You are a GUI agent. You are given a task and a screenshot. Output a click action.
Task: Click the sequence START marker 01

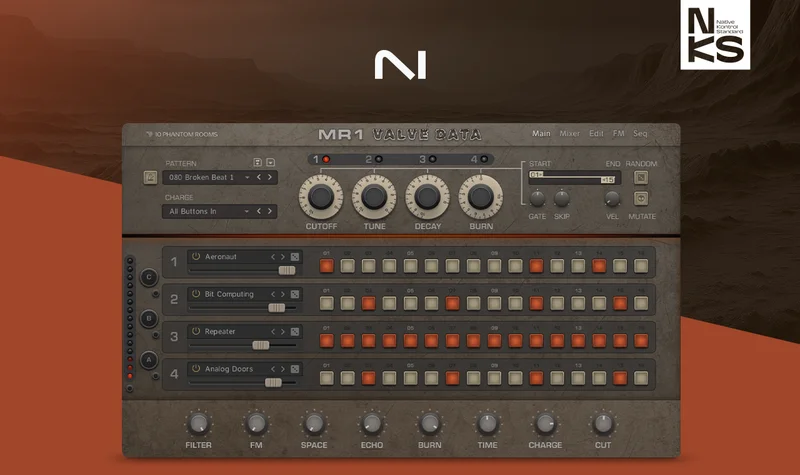click(x=536, y=174)
